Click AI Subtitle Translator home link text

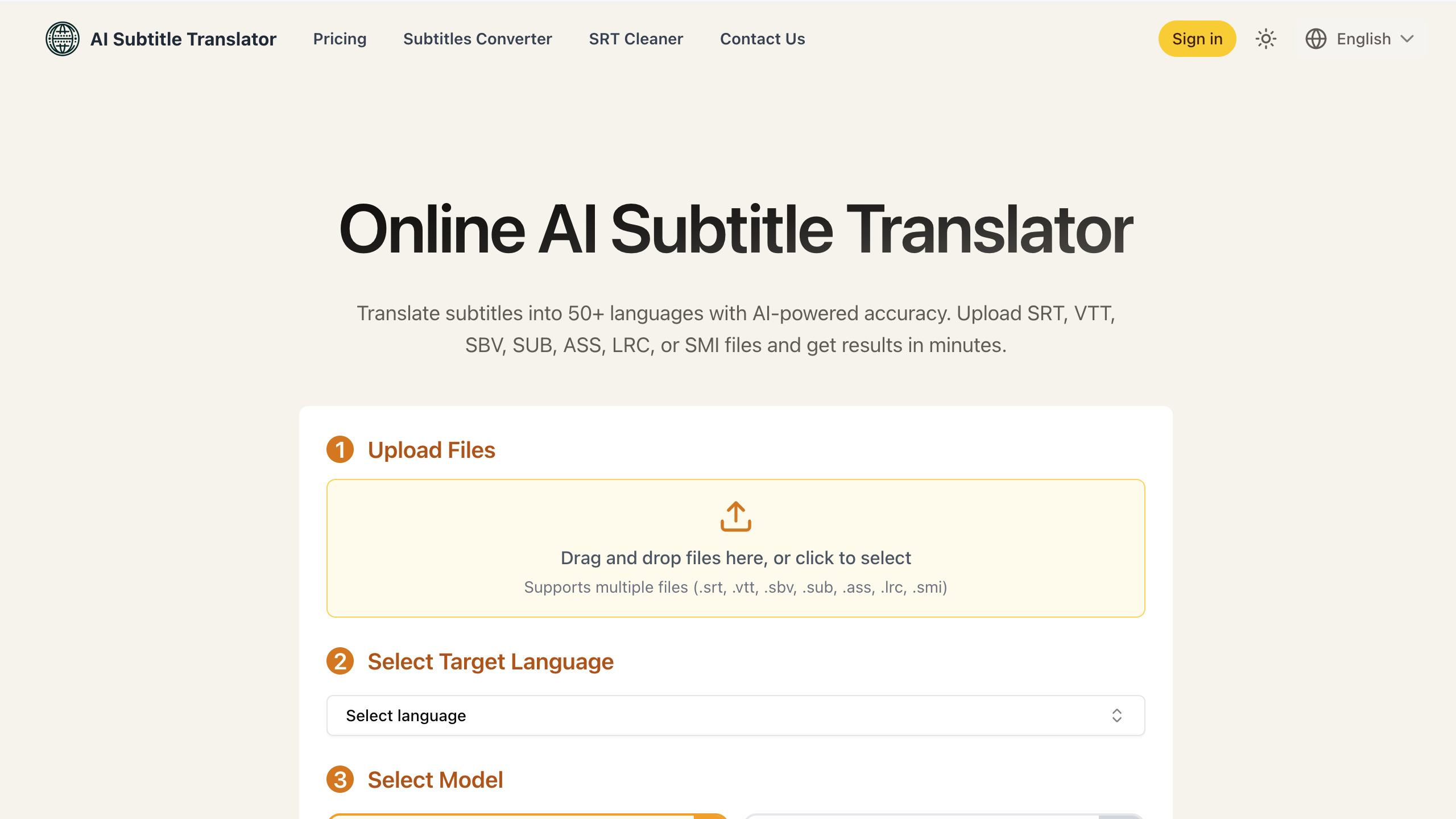[x=183, y=39]
